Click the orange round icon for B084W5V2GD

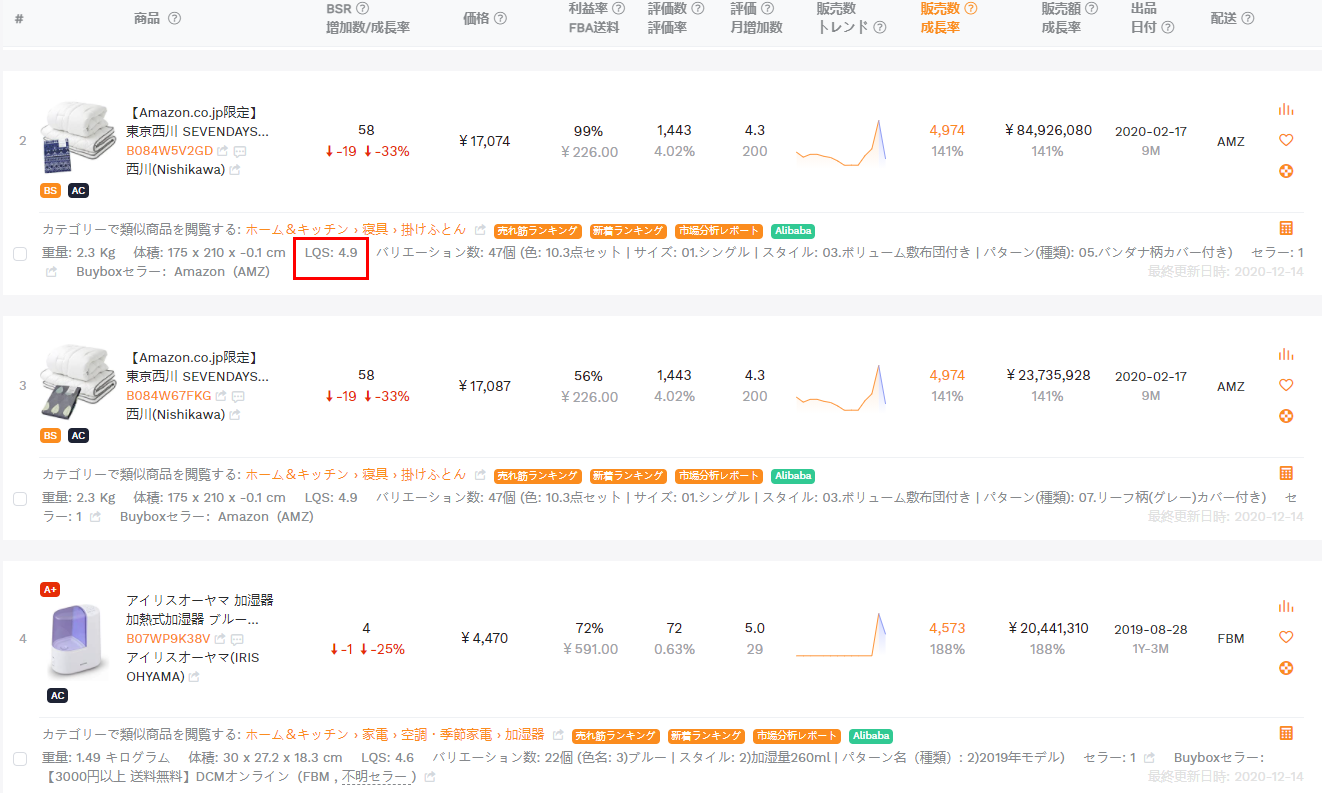(1286, 171)
